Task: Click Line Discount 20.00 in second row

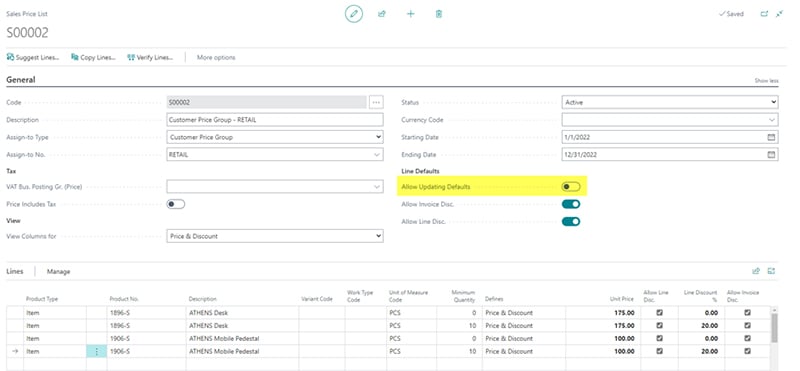Action: coord(710,325)
